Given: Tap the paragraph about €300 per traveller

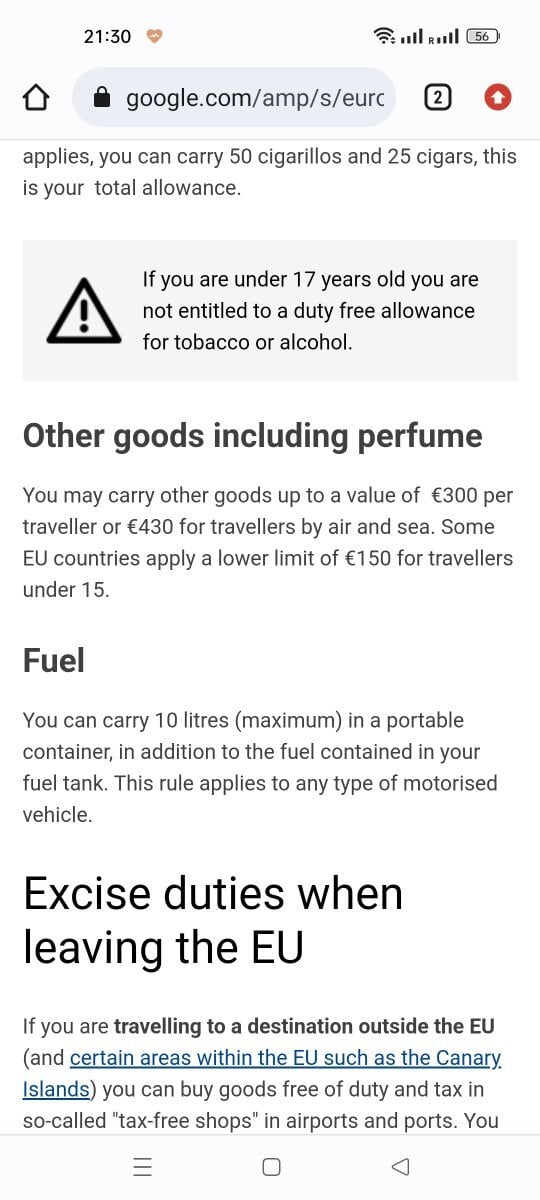Looking at the screenshot, I should pos(268,542).
